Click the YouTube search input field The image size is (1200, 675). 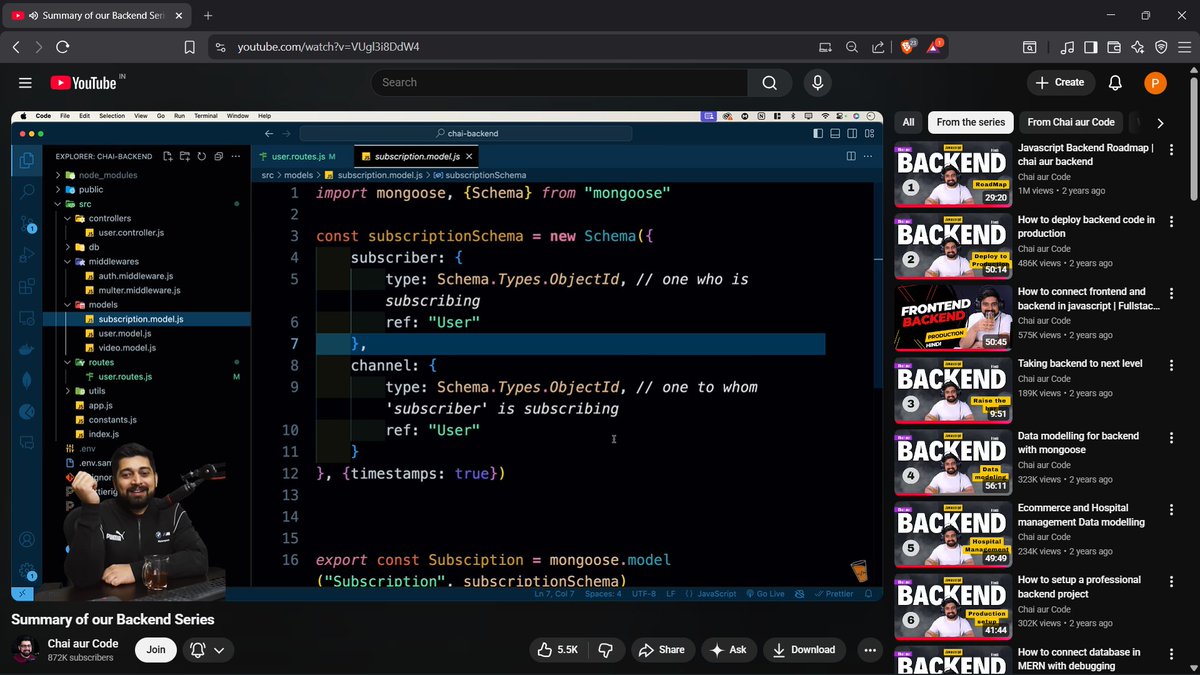pos(560,83)
